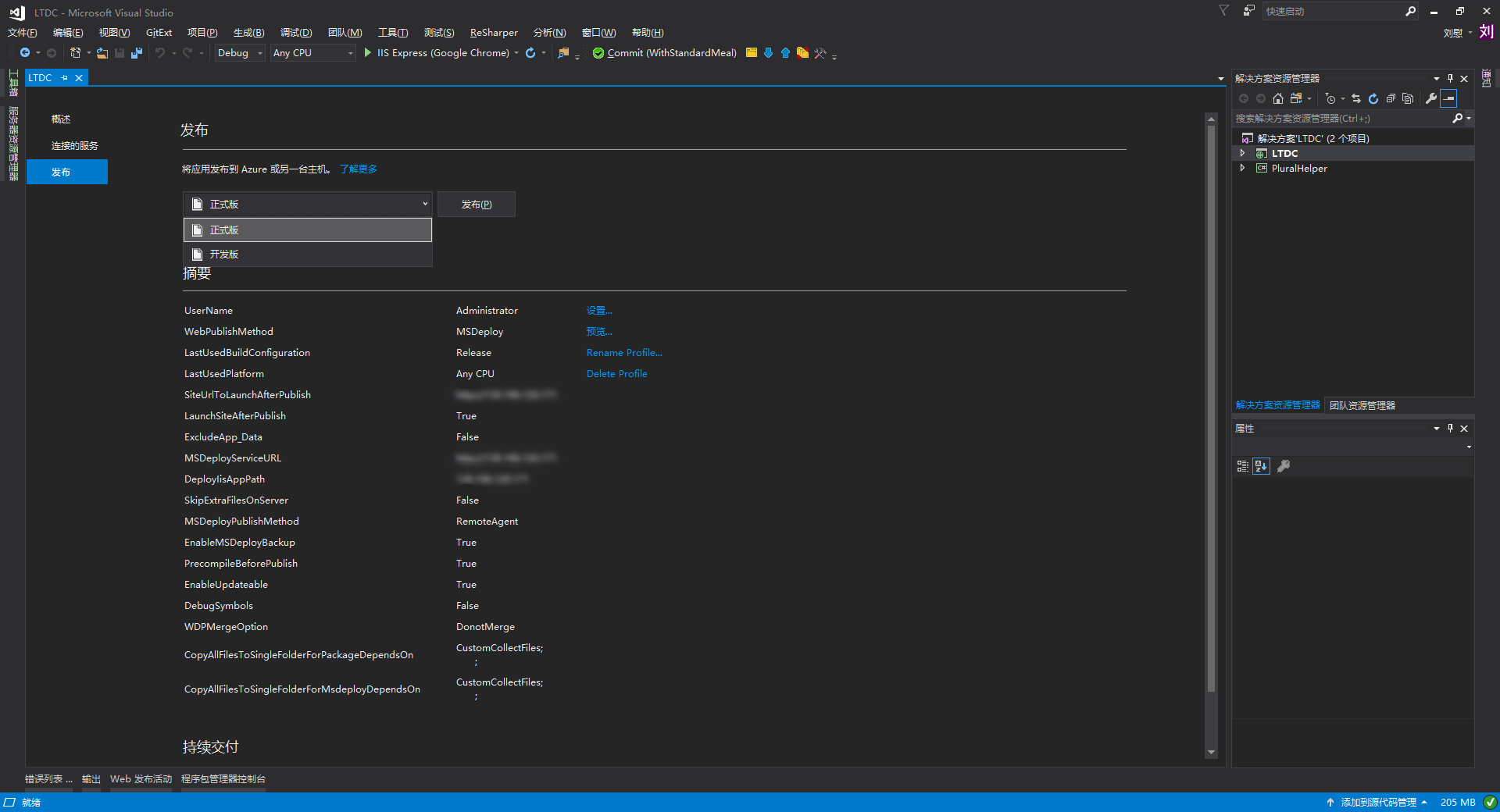Open the Any CPU platform dropdown

click(x=313, y=53)
